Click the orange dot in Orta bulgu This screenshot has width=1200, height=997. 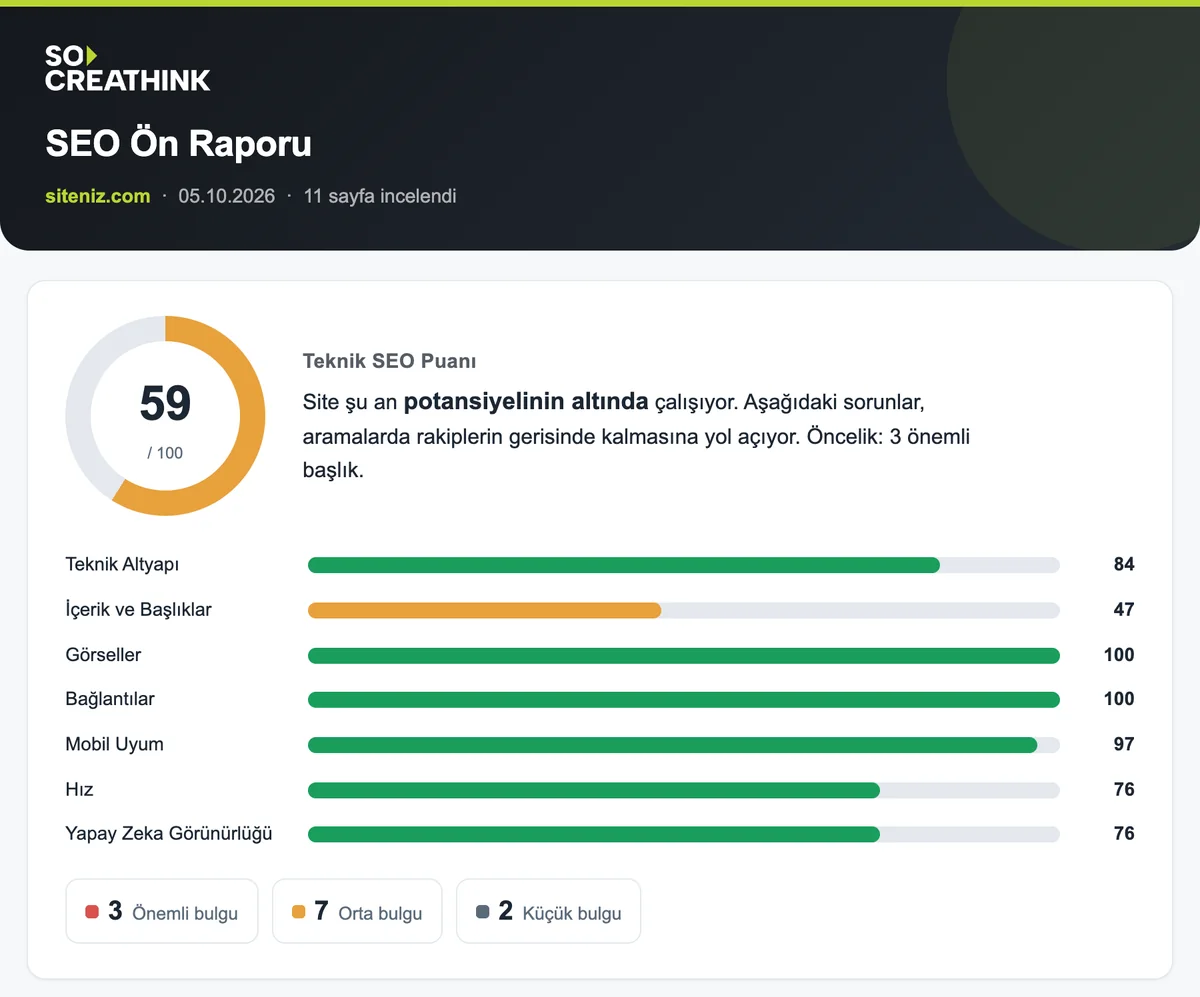point(298,912)
